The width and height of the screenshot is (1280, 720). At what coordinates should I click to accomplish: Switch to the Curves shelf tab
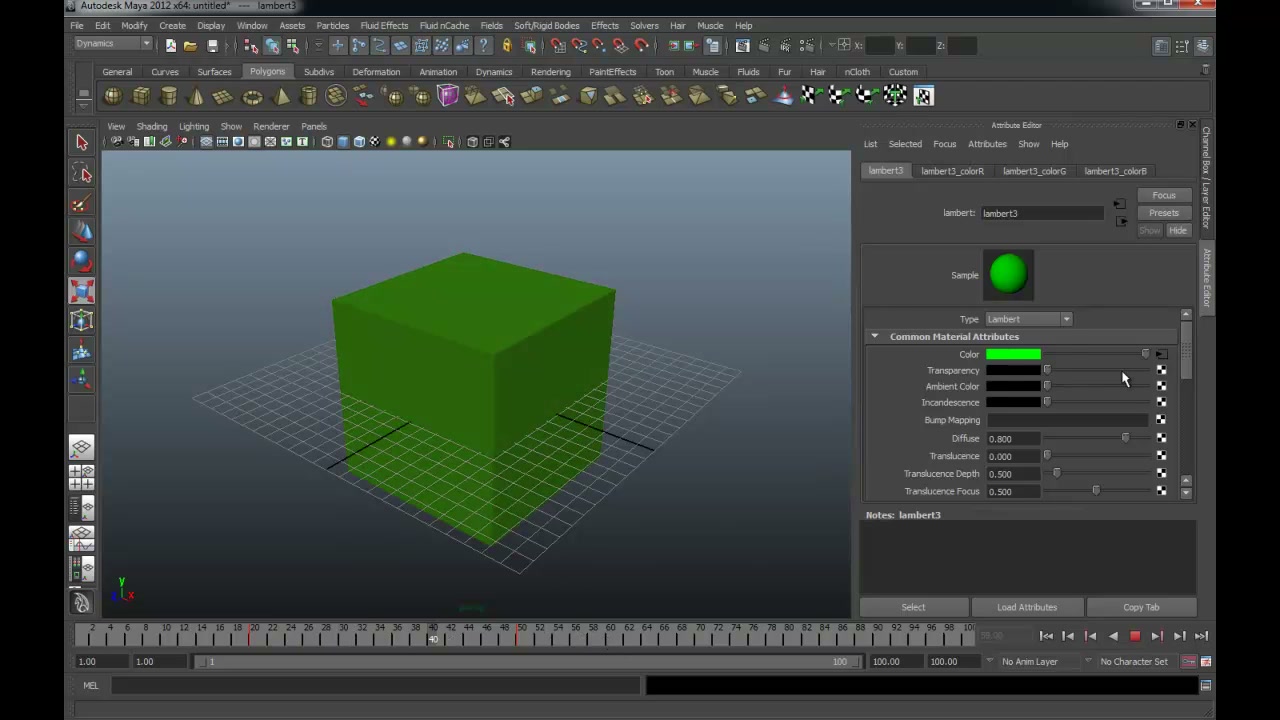(165, 72)
